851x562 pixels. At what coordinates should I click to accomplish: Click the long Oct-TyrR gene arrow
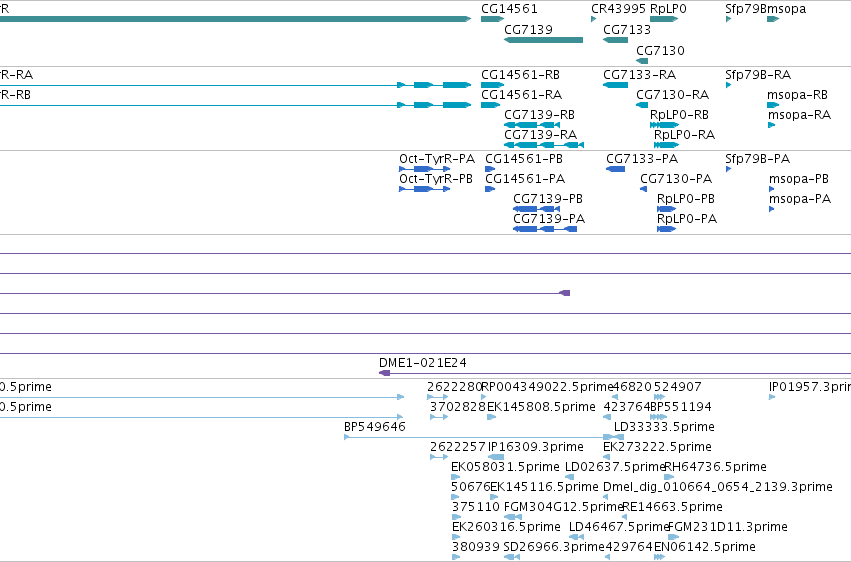click(236, 20)
